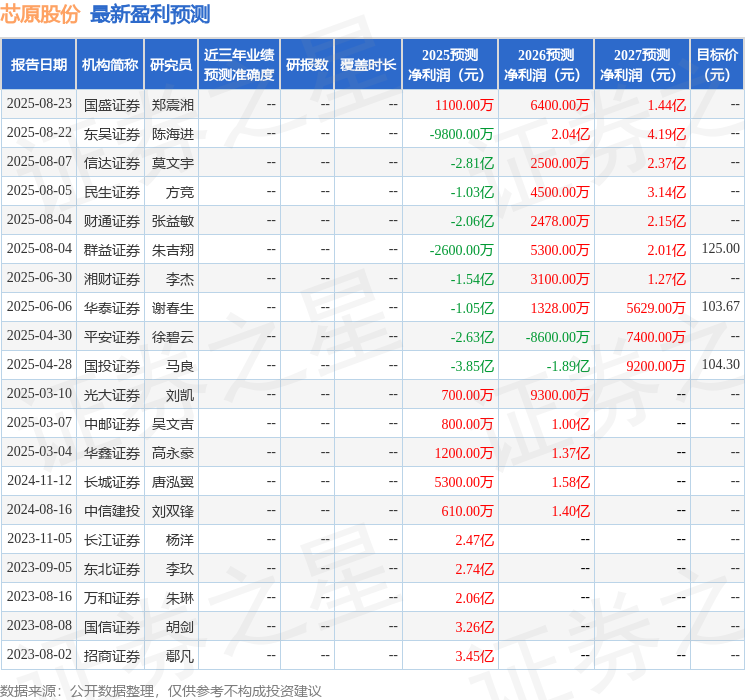The height and width of the screenshot is (700, 745).
Task: Click the 610.00万 value
Action: (x=467, y=511)
